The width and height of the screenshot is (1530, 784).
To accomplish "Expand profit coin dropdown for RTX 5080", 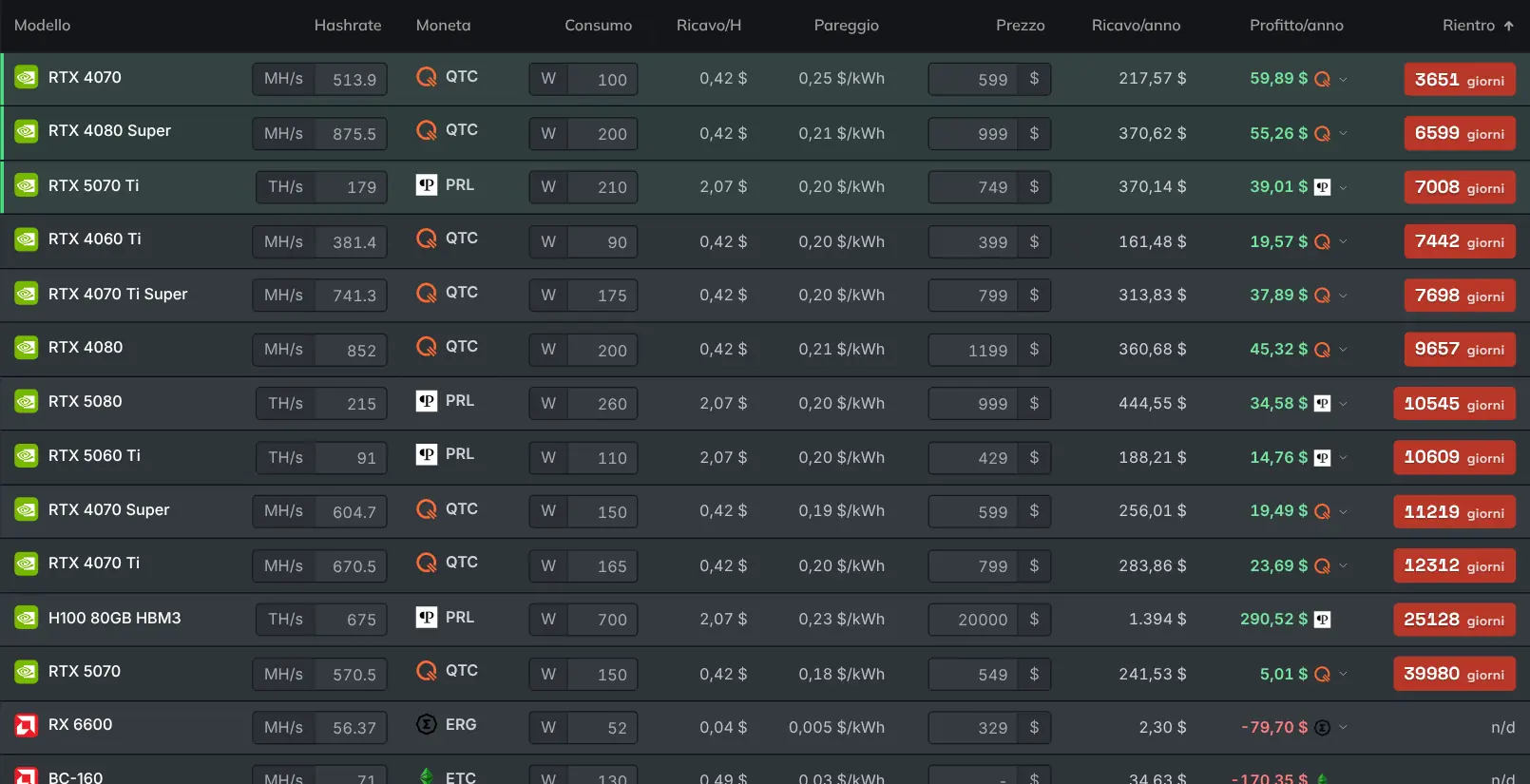I will click(1343, 404).
